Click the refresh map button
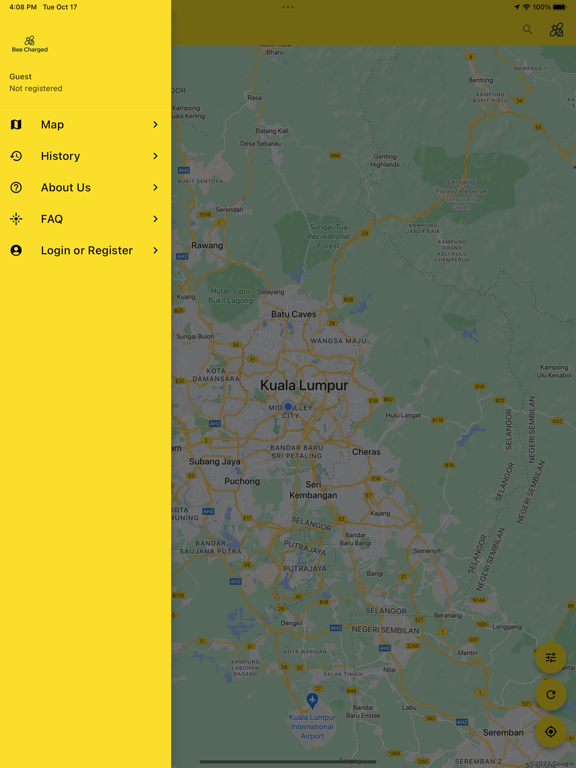 tap(551, 695)
